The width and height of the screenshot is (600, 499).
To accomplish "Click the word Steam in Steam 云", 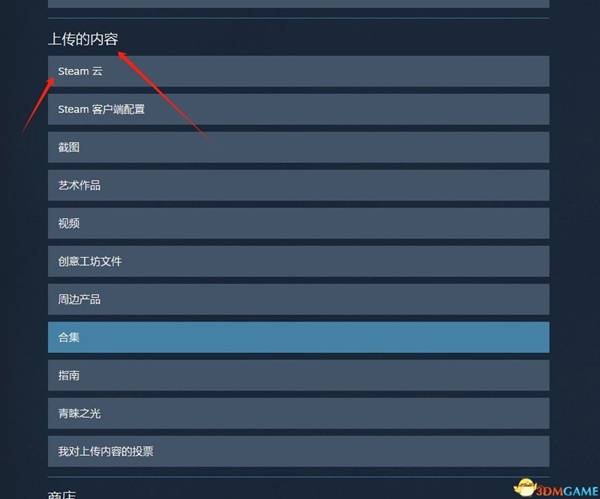I will [73, 71].
